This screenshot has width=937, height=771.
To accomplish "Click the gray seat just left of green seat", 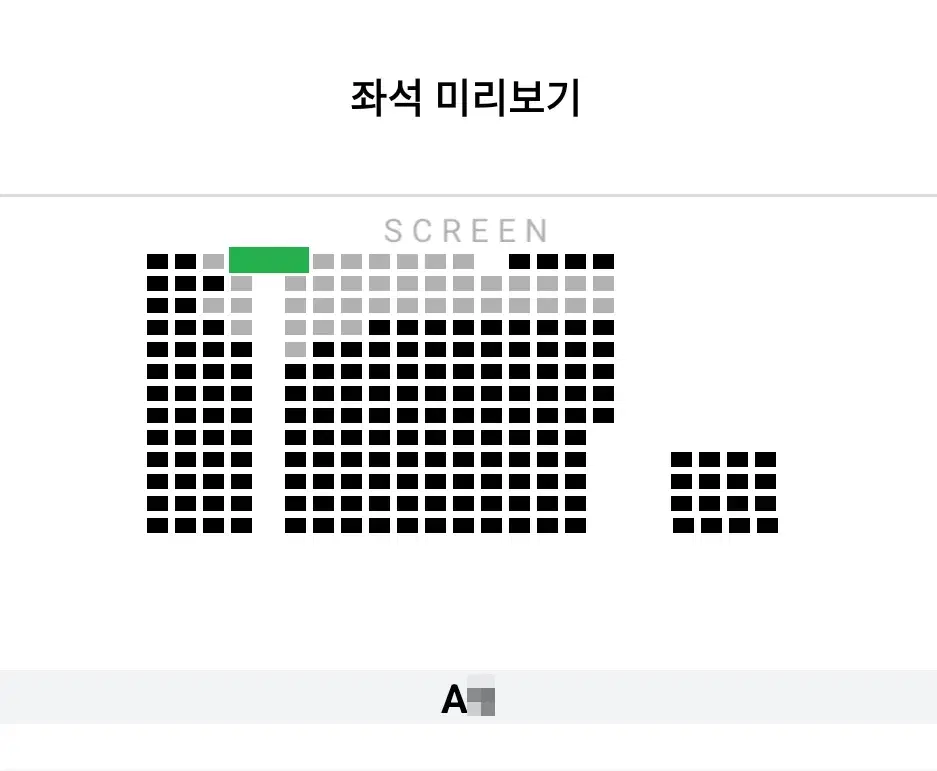I will pos(213,261).
